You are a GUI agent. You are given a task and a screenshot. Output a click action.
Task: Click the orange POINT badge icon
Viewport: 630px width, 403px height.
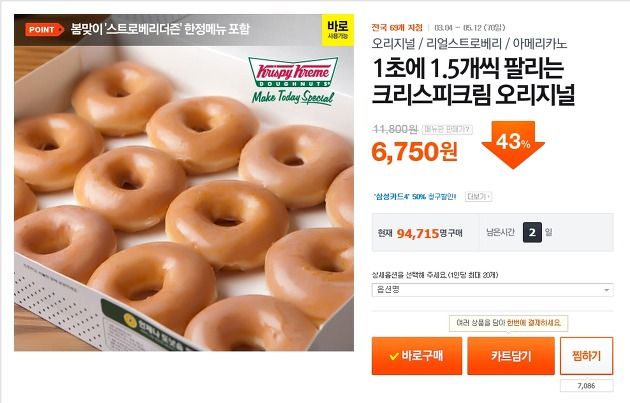click(44, 29)
